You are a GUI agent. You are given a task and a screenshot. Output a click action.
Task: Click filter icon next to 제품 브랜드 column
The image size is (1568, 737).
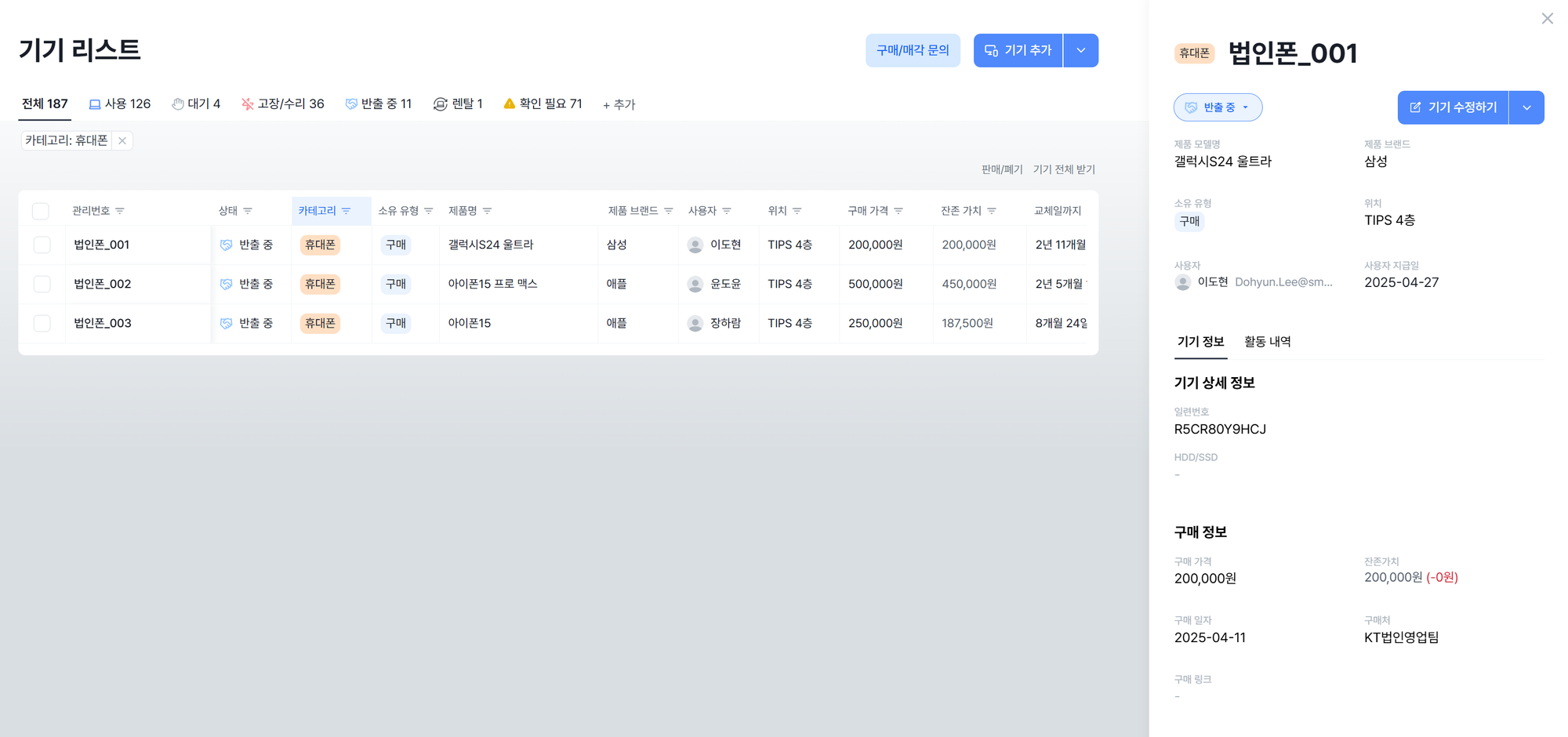click(x=669, y=211)
